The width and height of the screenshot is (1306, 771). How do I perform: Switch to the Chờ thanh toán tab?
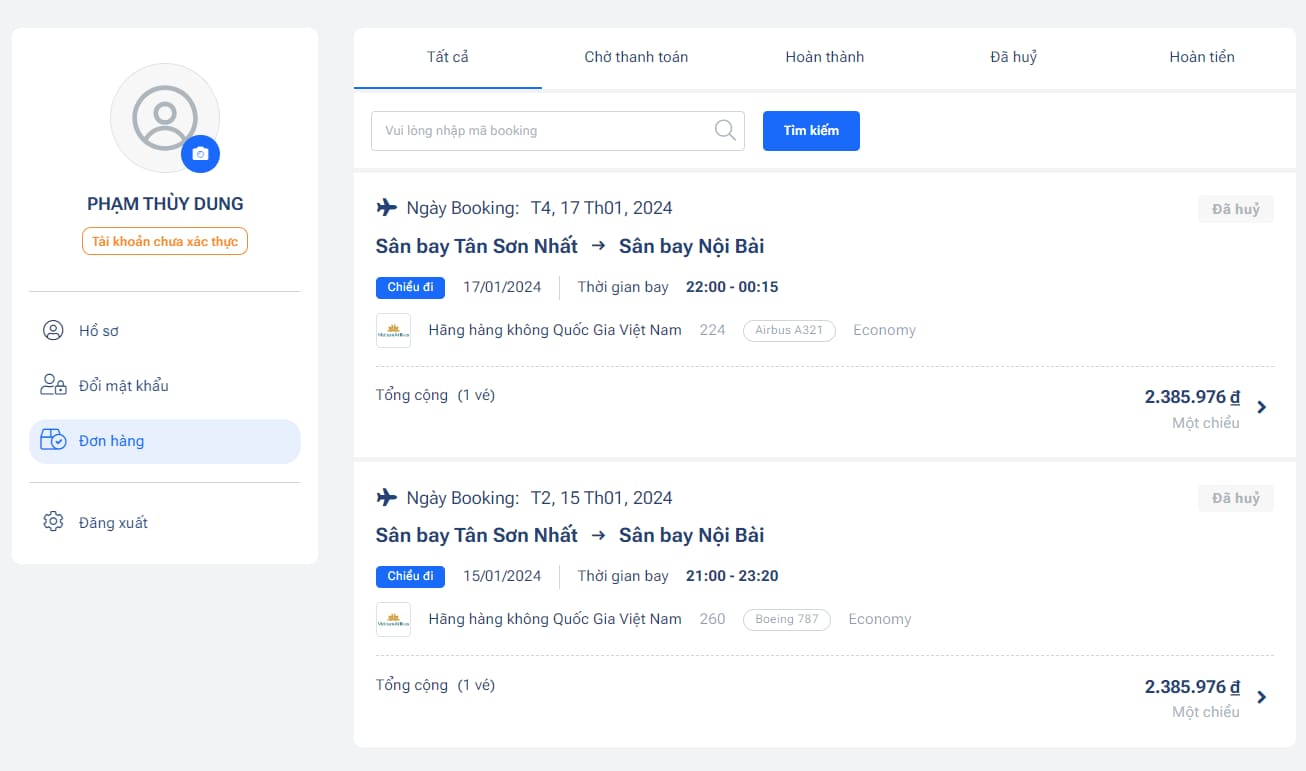636,57
